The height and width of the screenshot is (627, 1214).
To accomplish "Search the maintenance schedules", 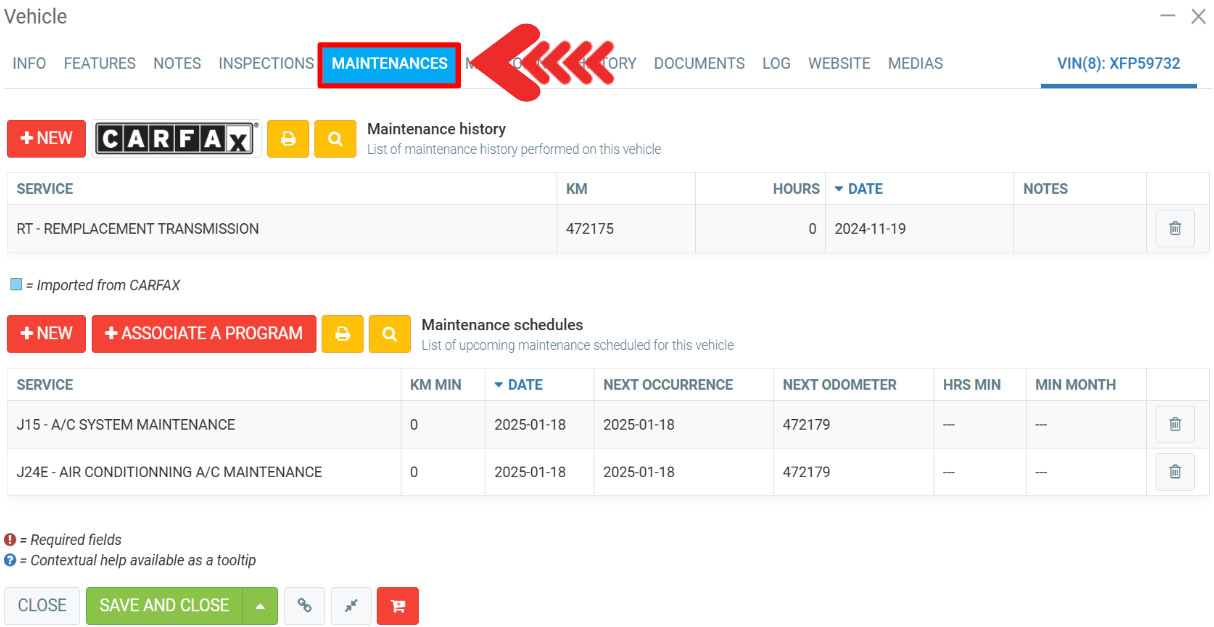I will pyautogui.click(x=389, y=334).
